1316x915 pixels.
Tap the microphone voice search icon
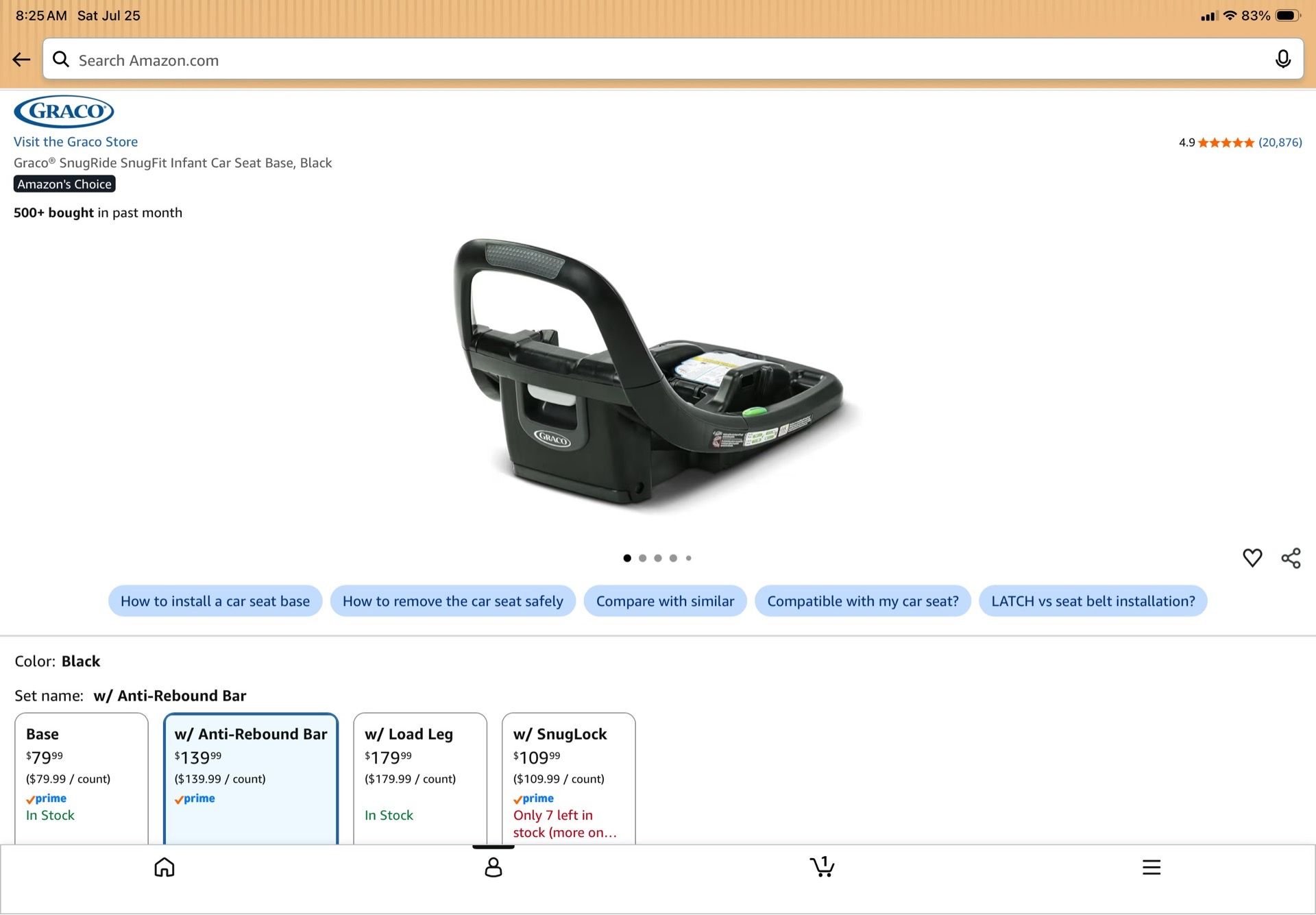click(x=1282, y=60)
